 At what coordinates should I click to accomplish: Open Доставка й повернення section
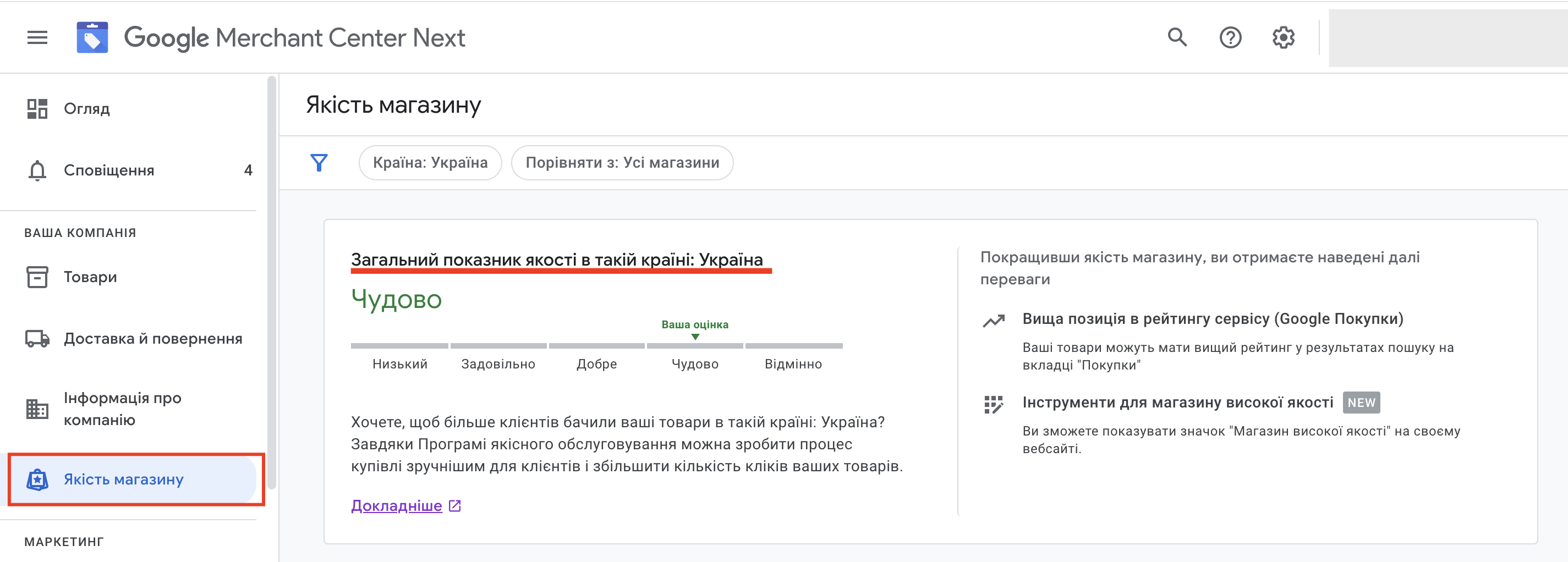153,339
